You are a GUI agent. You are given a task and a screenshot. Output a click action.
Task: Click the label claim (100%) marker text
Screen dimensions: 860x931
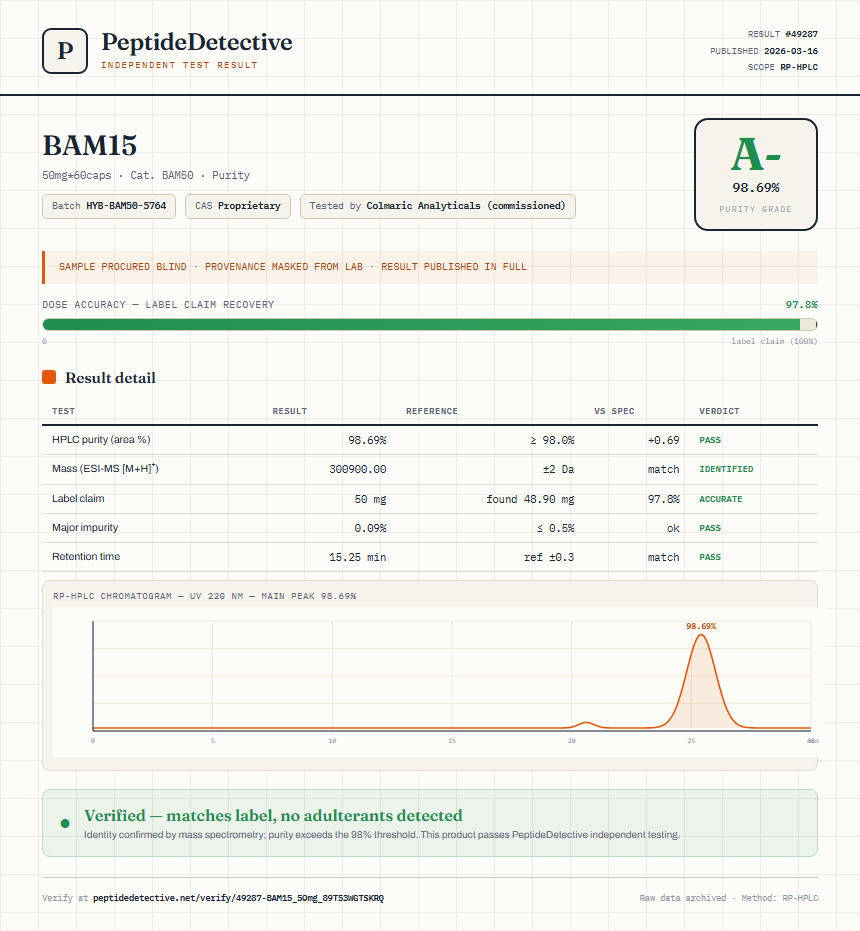pos(774,341)
